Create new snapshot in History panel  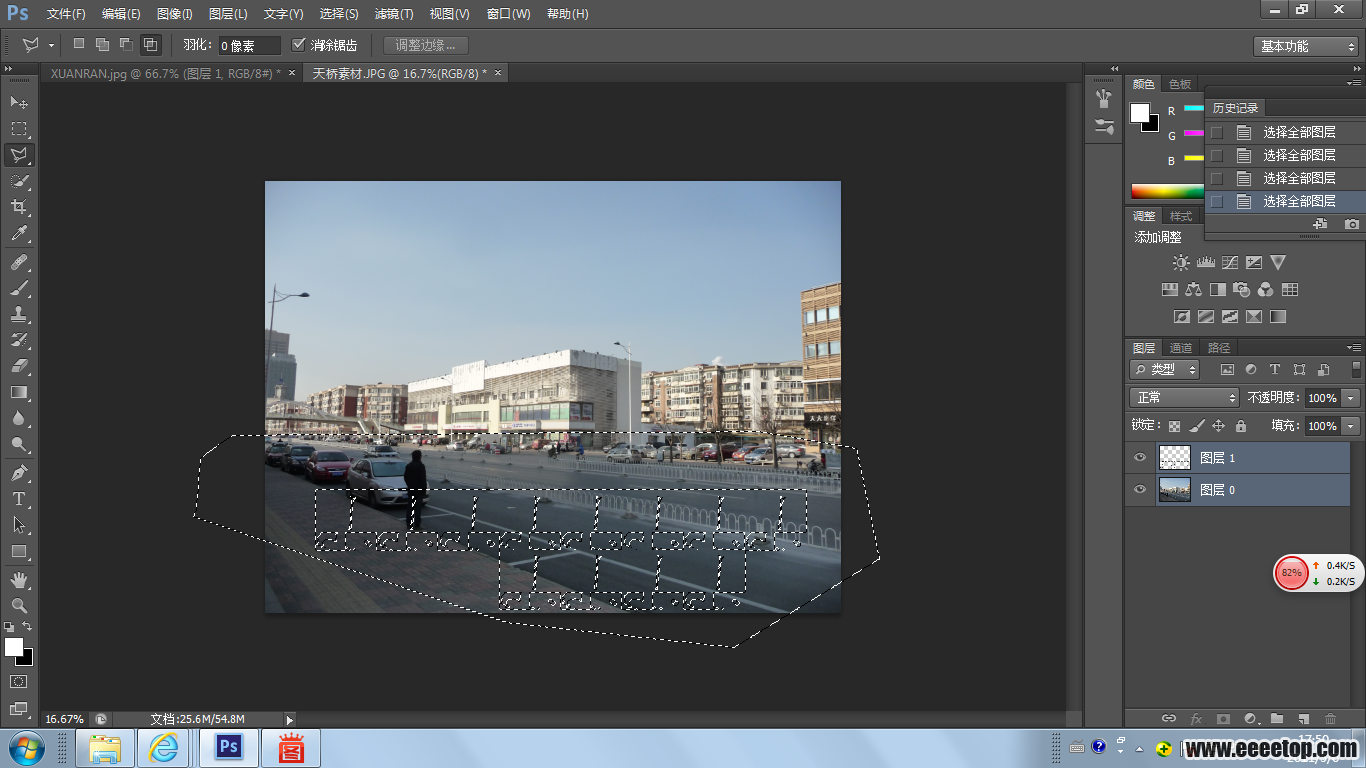[1352, 224]
